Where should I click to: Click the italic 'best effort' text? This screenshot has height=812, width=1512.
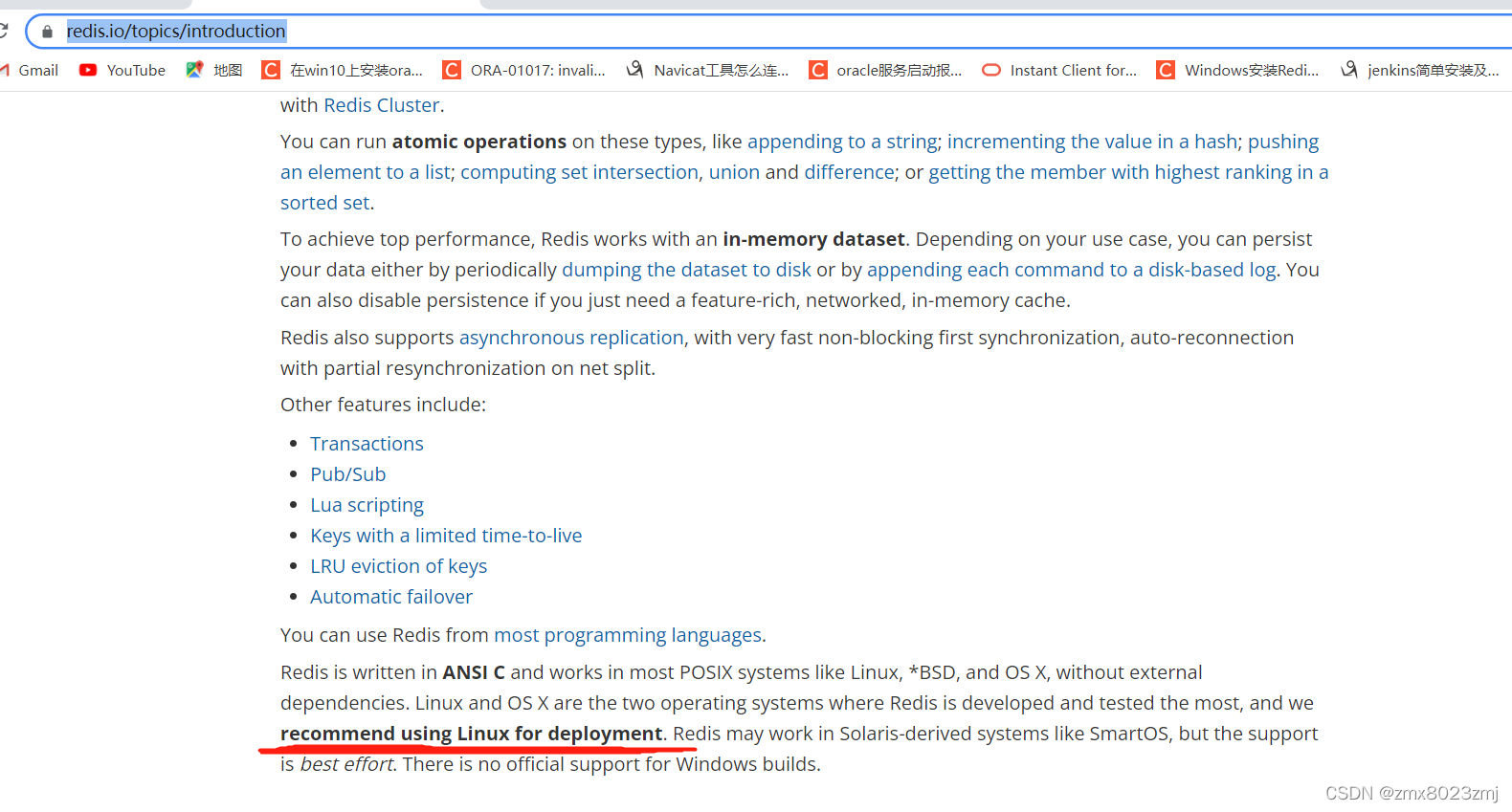[347, 764]
